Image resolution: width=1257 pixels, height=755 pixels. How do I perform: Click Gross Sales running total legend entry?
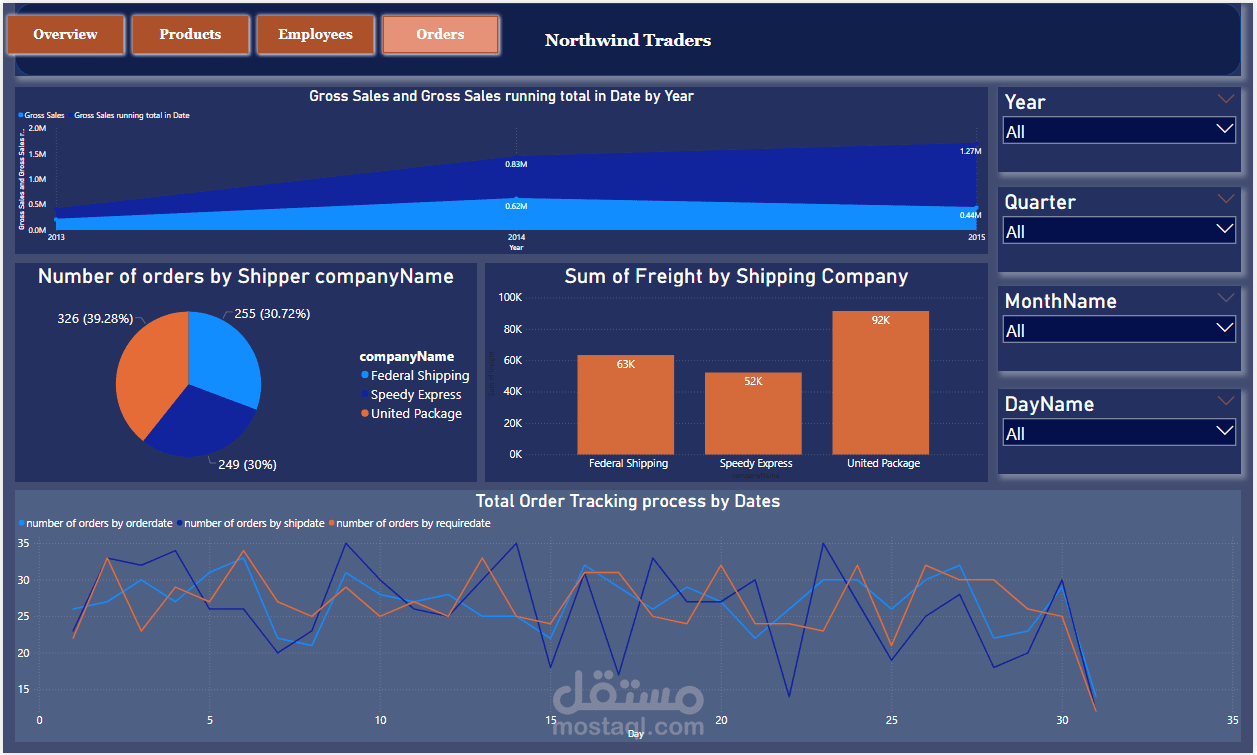coord(131,115)
